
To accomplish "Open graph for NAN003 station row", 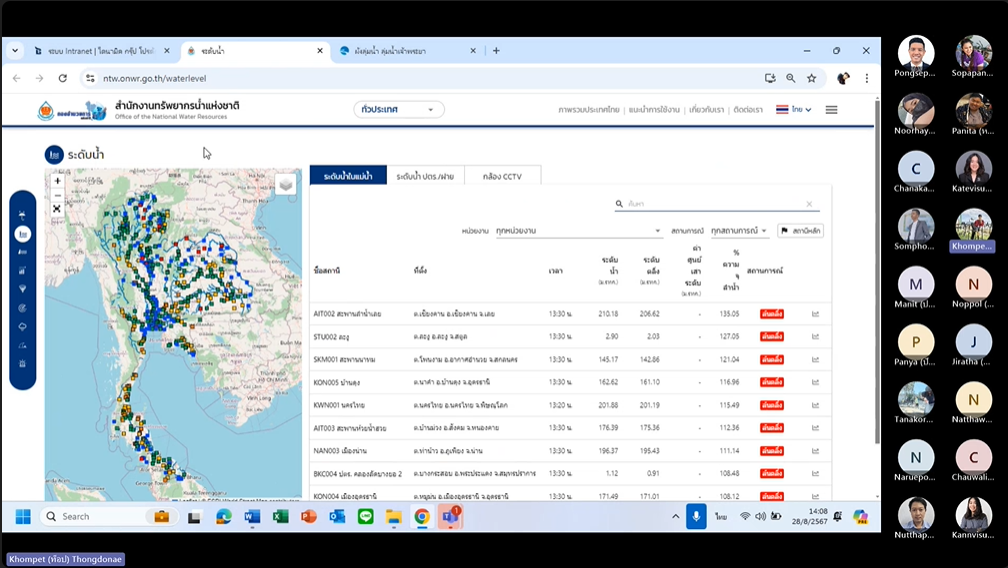I will [x=816, y=450].
